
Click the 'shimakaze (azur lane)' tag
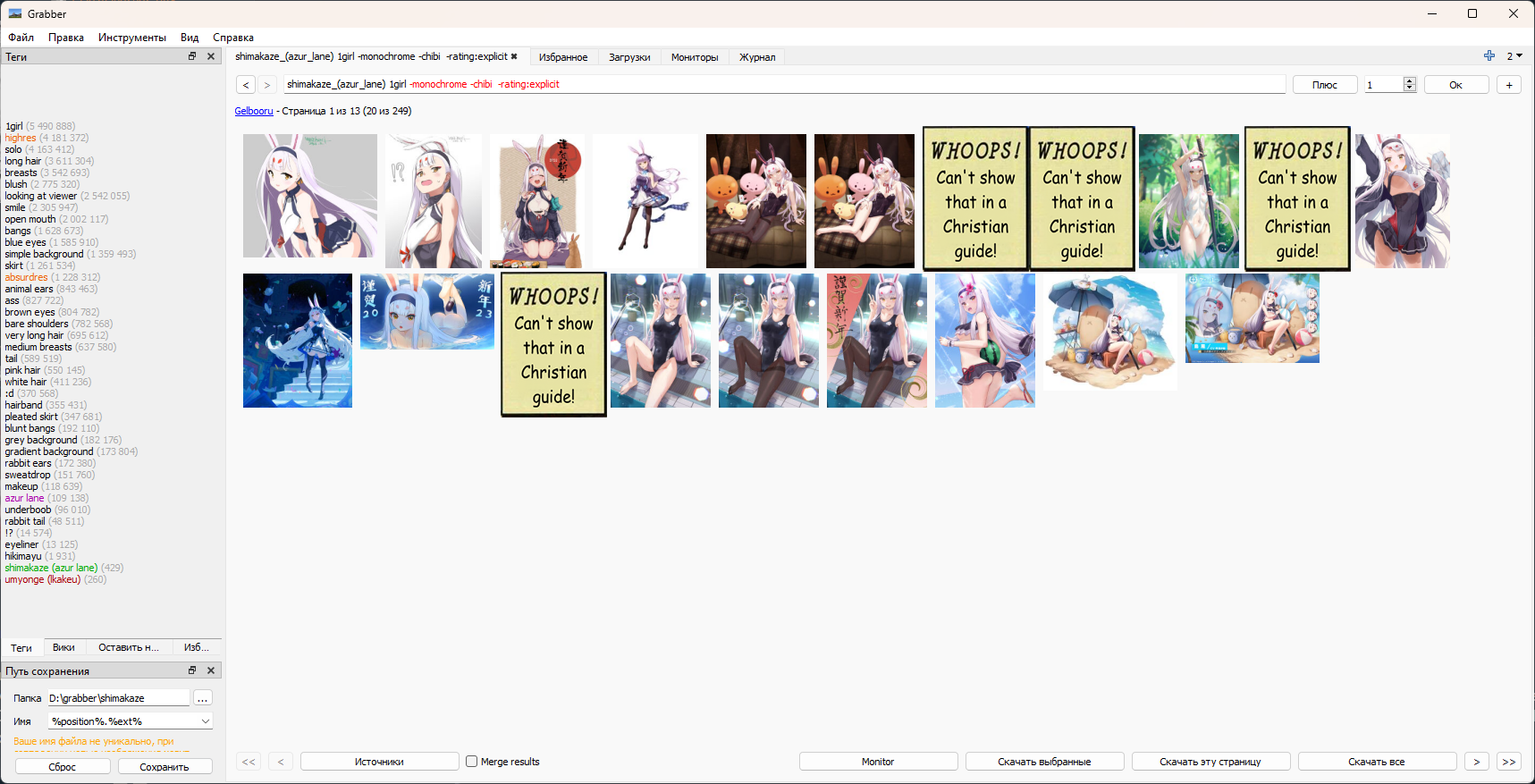51,568
